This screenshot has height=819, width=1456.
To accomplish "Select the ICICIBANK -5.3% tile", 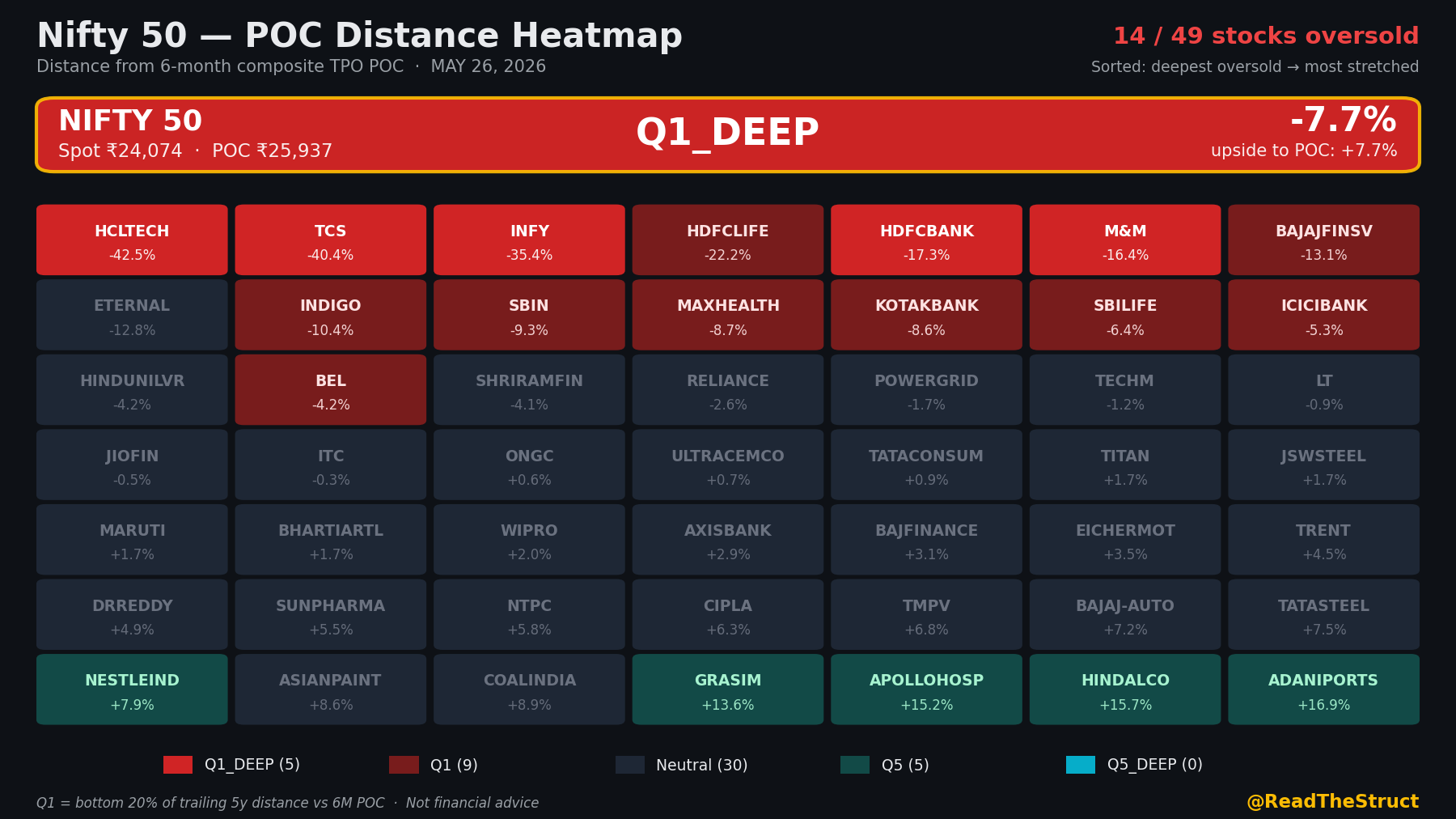I will (1323, 315).
